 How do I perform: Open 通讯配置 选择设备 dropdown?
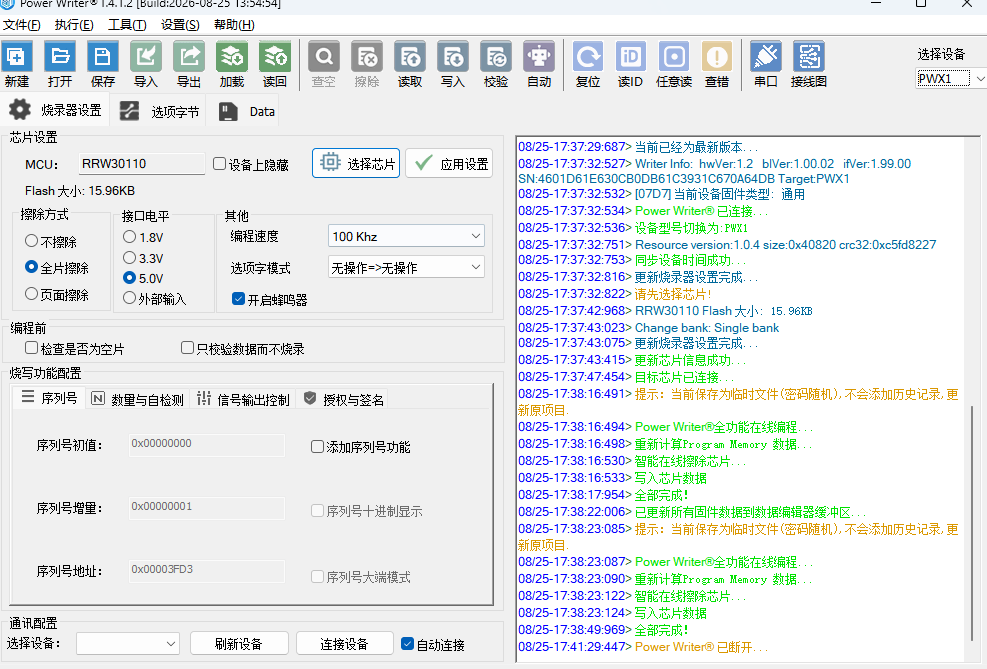tap(128, 644)
